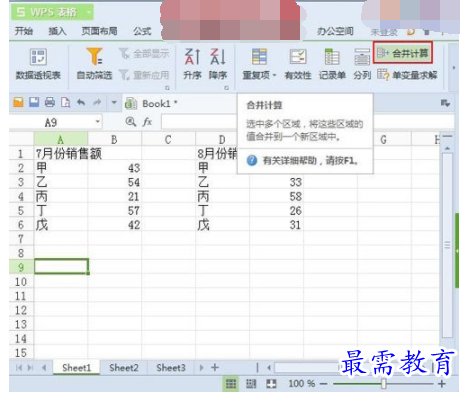The width and height of the screenshot is (463, 394).
Task: Switch to page break preview icon
Action: pos(251,384)
